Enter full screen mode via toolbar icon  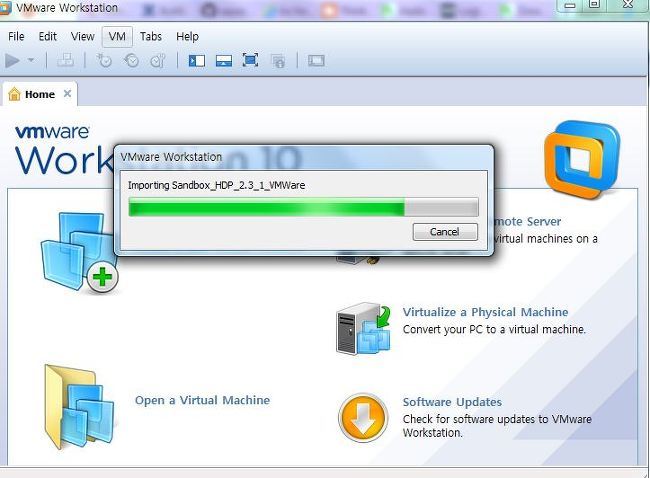point(250,61)
